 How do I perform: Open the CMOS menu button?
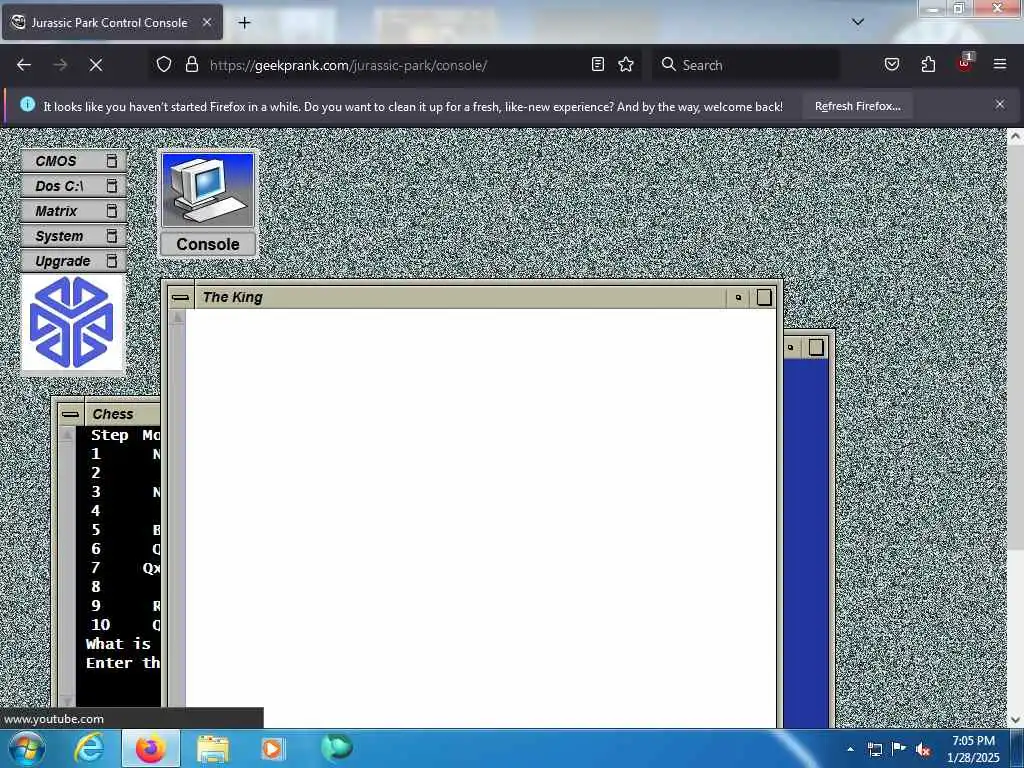tap(73, 161)
